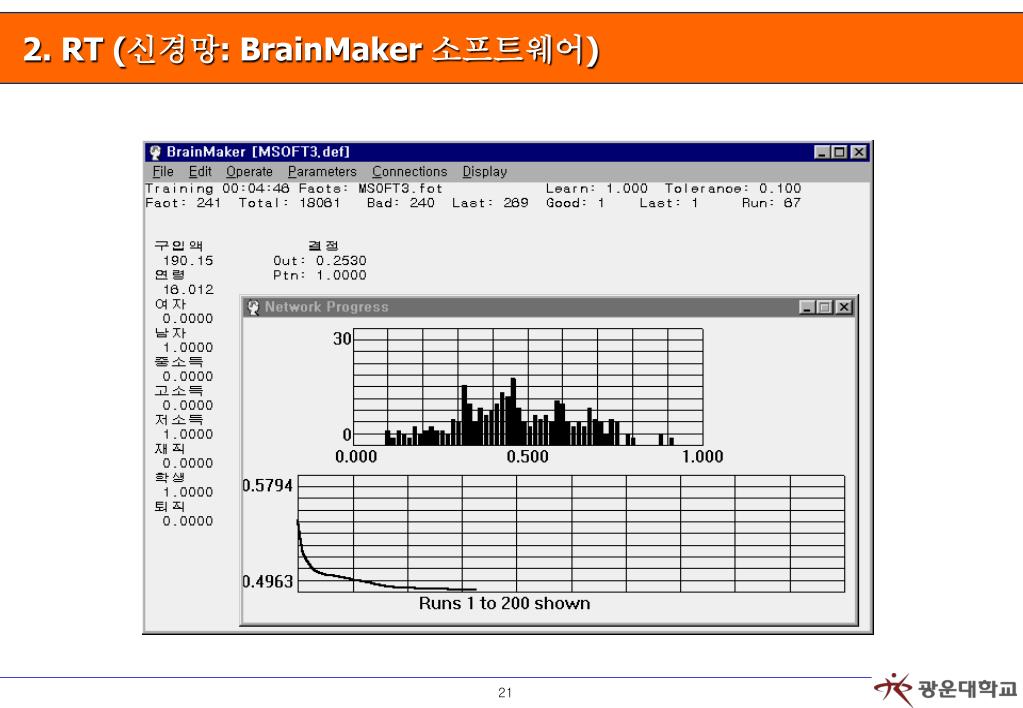Click the 'Runs 1 to 200 shown' label
This screenshot has height=708, width=1023.
click(x=504, y=603)
